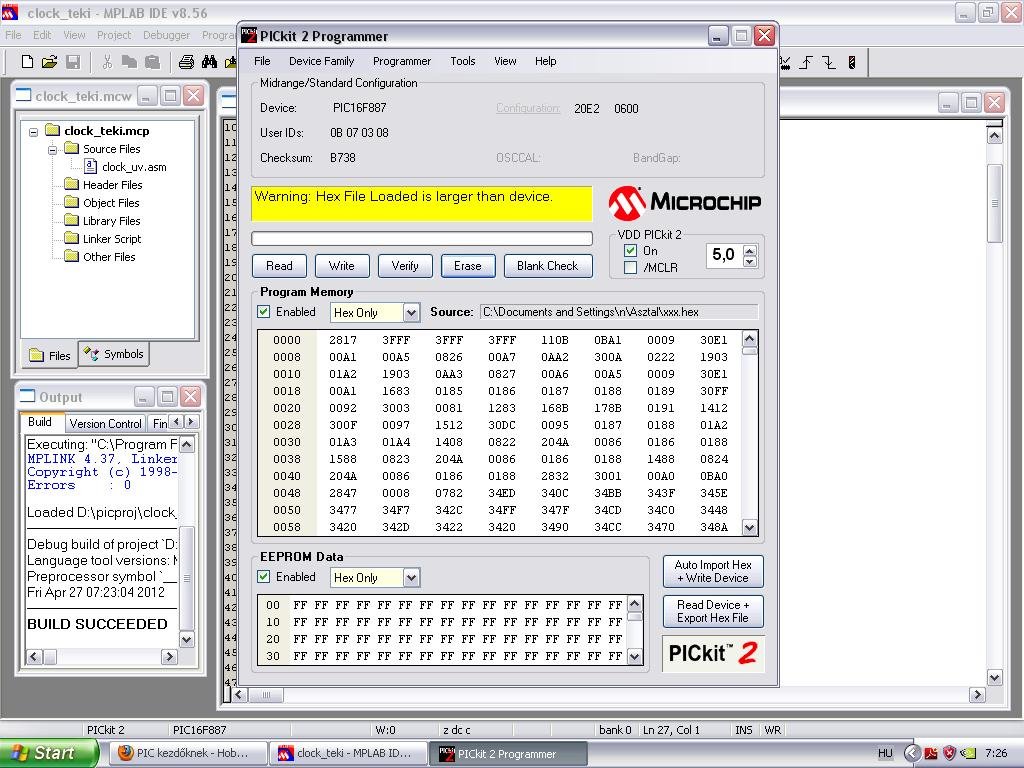Click the Verify button
This screenshot has height=768, width=1024.
click(405, 266)
